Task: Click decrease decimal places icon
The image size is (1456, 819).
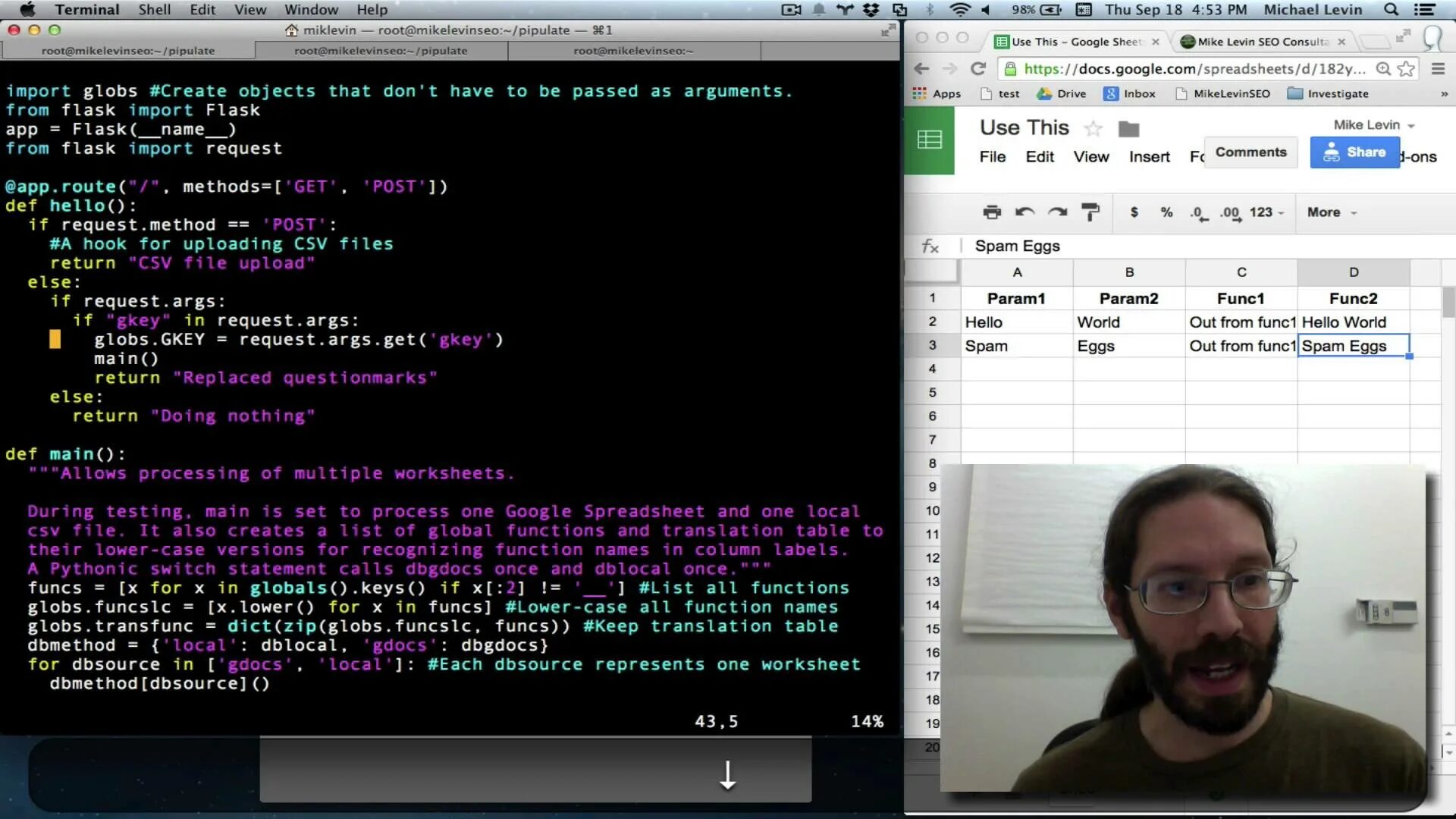Action: tap(1198, 213)
